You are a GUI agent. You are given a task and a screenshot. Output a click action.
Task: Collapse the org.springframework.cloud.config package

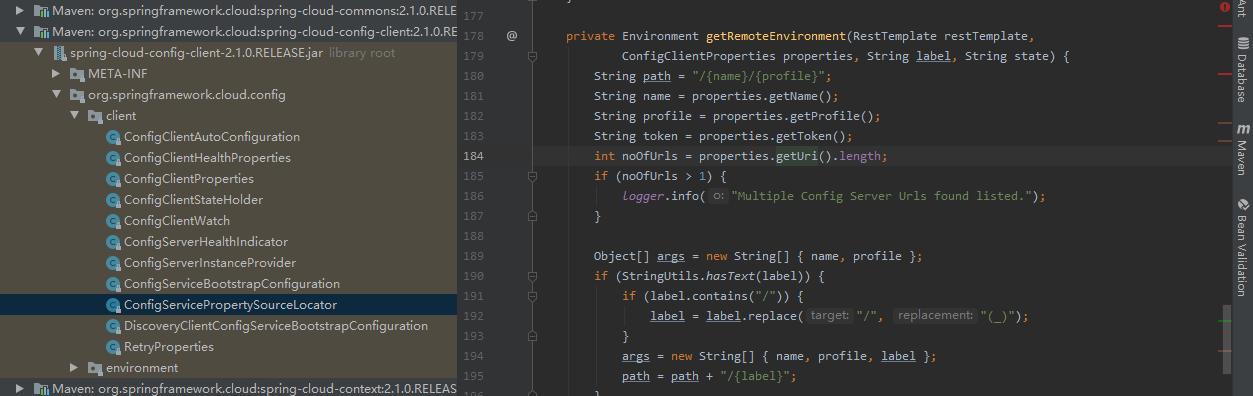57,95
